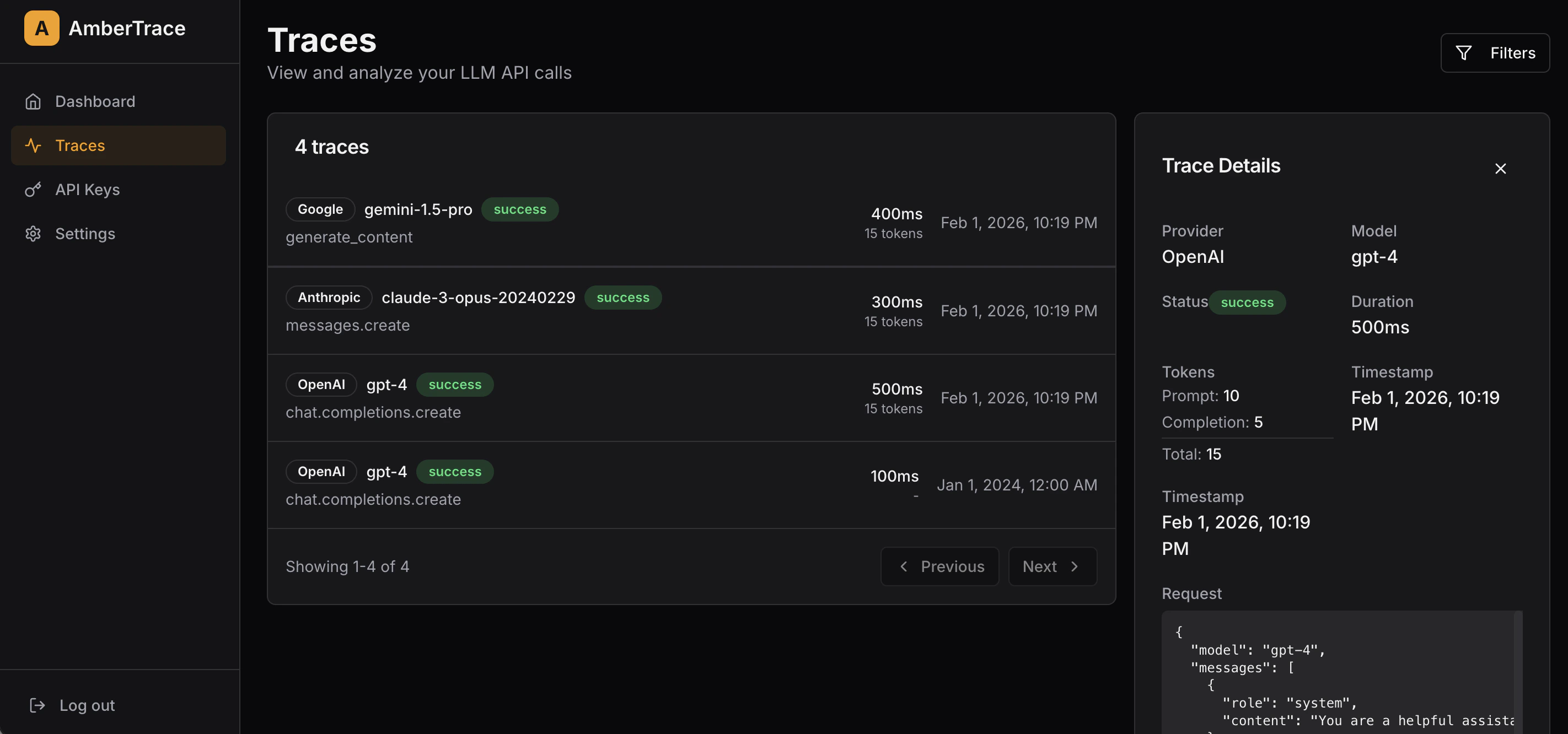Close the Trace Details panel

(1500, 169)
